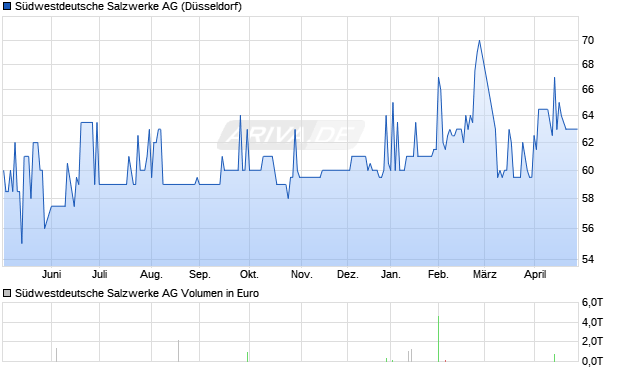Click the price axis value 62

(588, 142)
